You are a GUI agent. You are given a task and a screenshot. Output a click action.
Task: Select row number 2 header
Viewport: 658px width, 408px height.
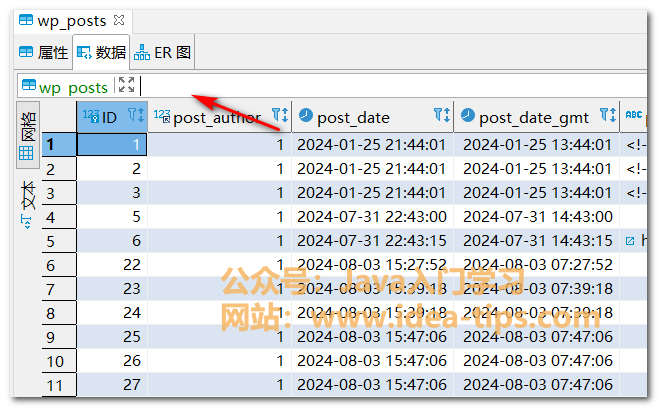[x=59, y=169]
